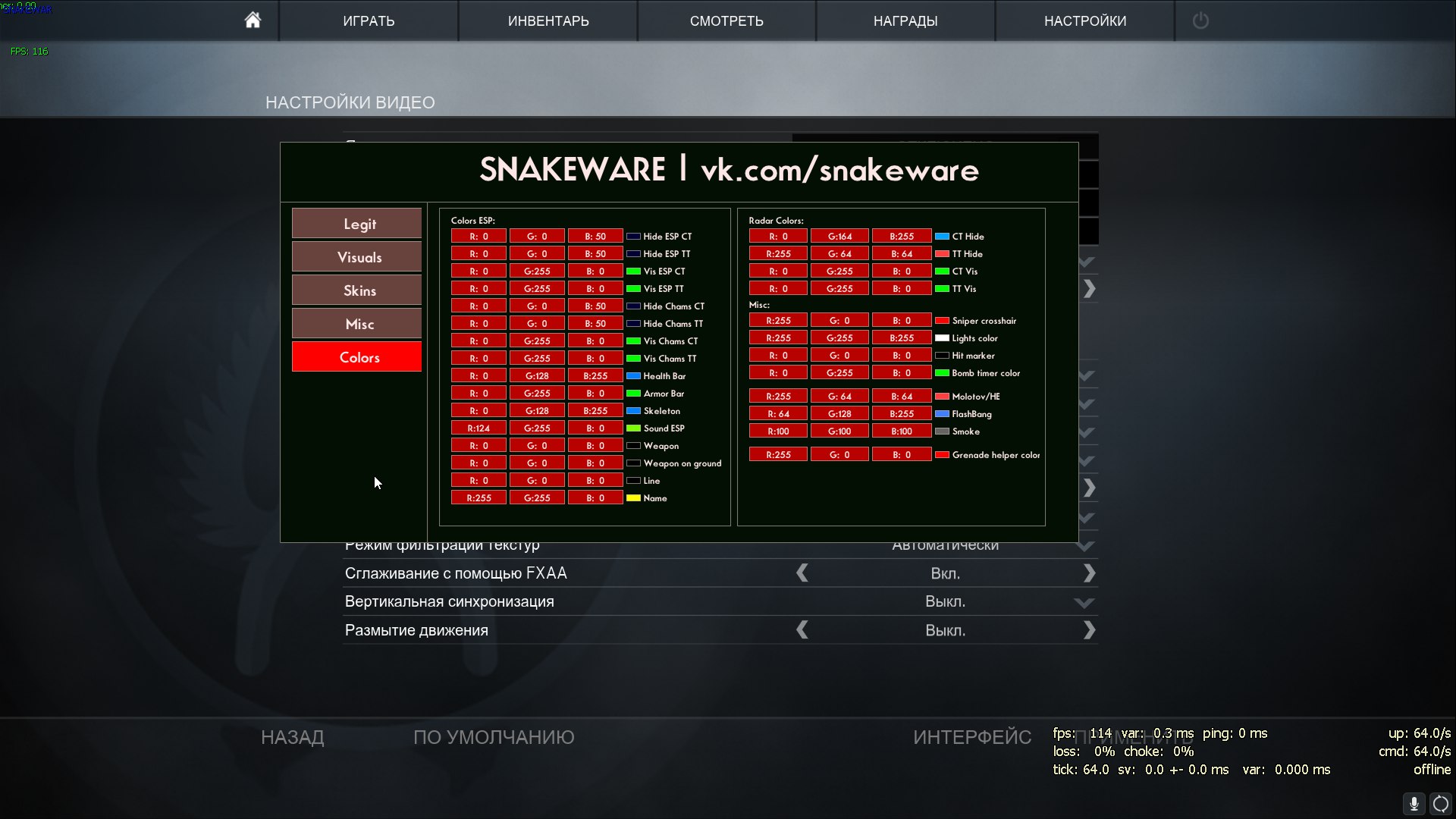Click Skeleton color swatch
This screenshot has height=819, width=1456.
[x=633, y=411]
